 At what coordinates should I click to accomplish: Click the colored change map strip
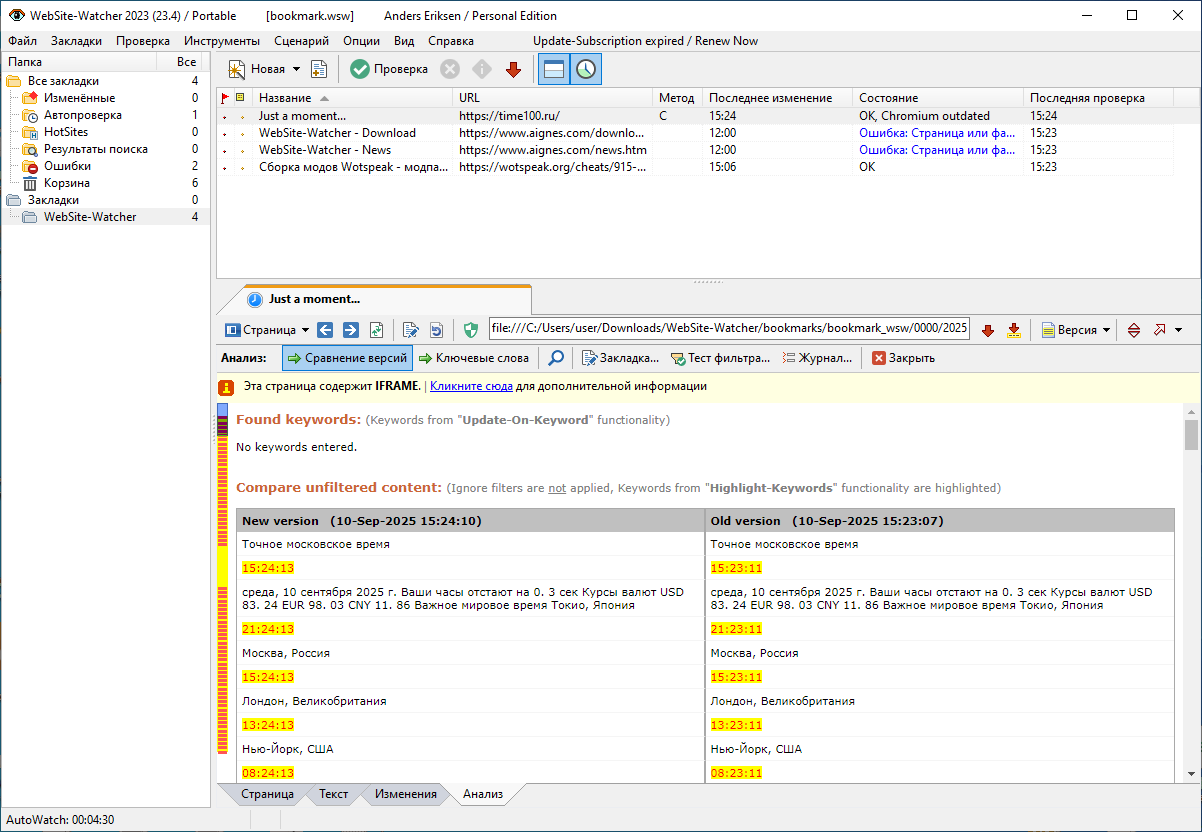point(222,590)
